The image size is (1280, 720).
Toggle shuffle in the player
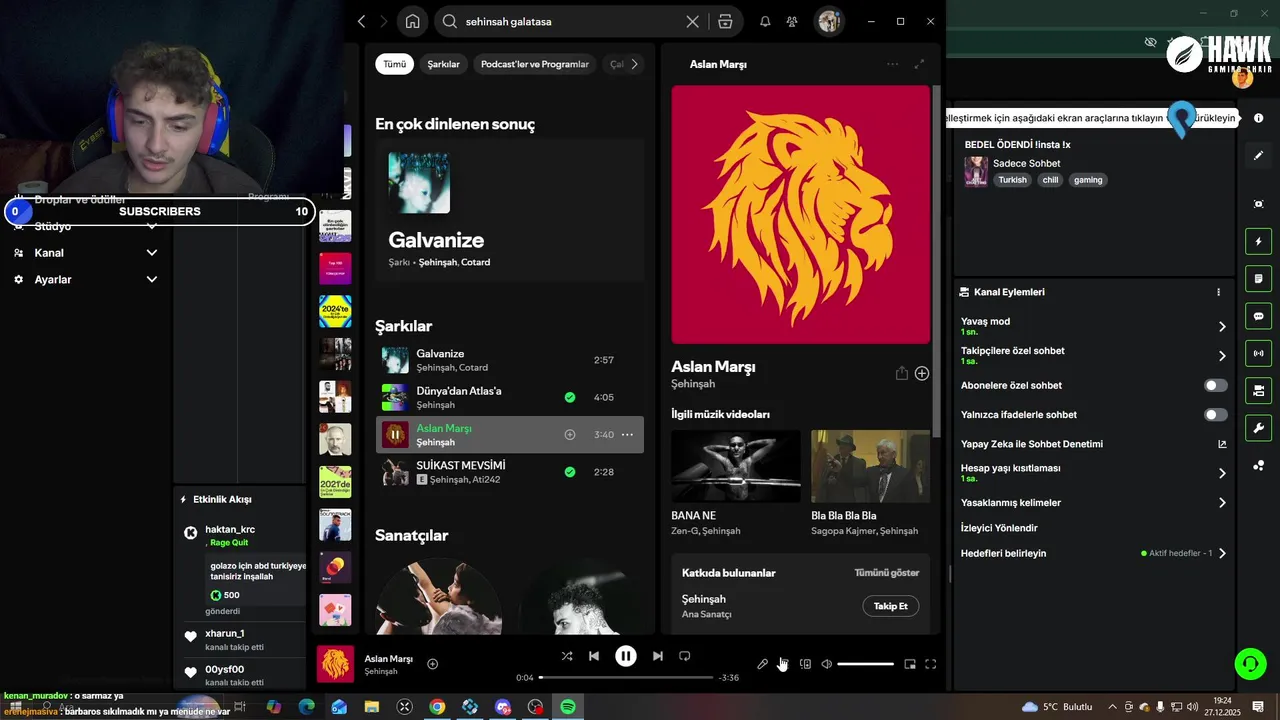pyautogui.click(x=567, y=656)
